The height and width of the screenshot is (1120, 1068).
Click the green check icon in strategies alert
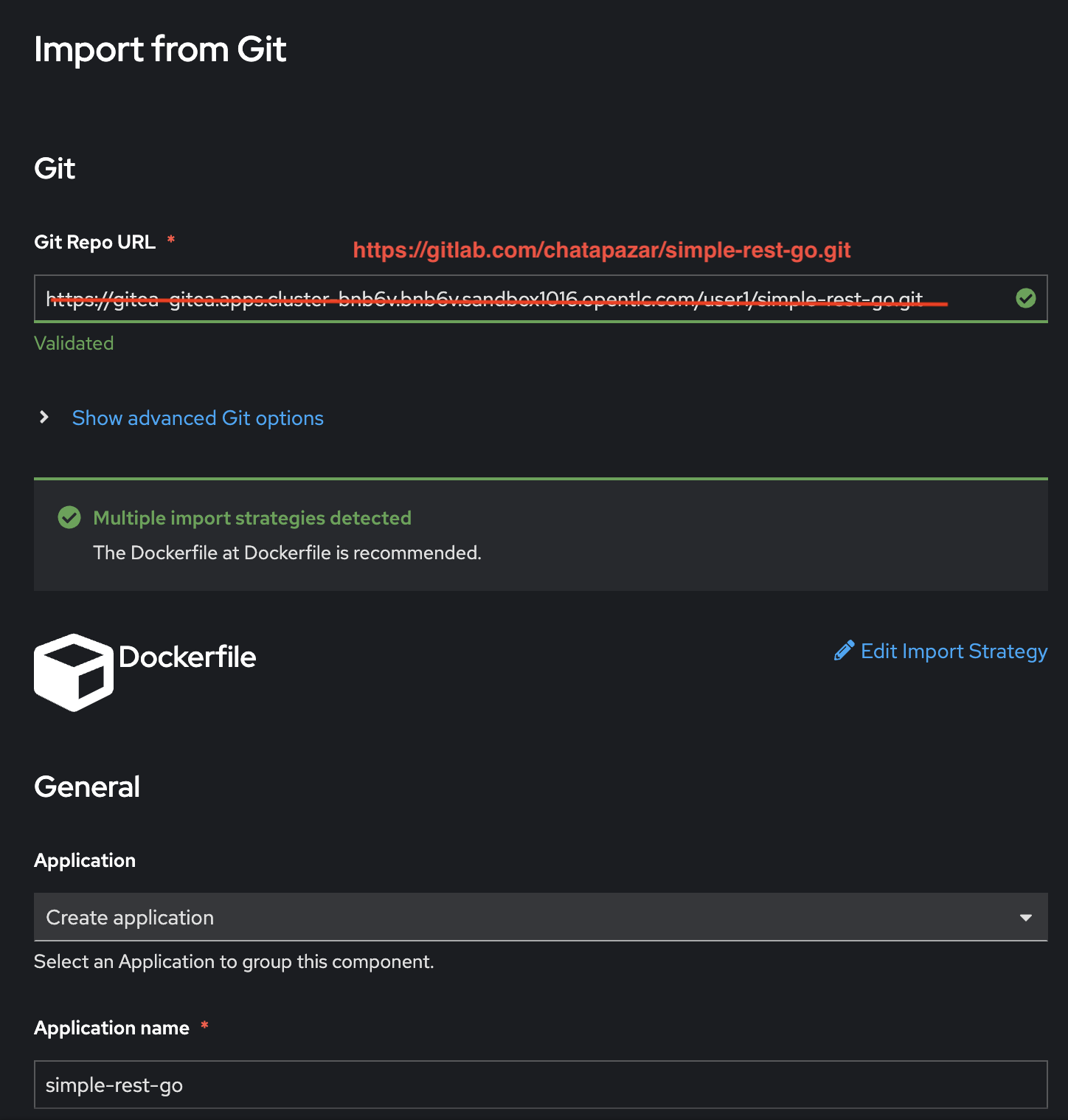coord(69,517)
